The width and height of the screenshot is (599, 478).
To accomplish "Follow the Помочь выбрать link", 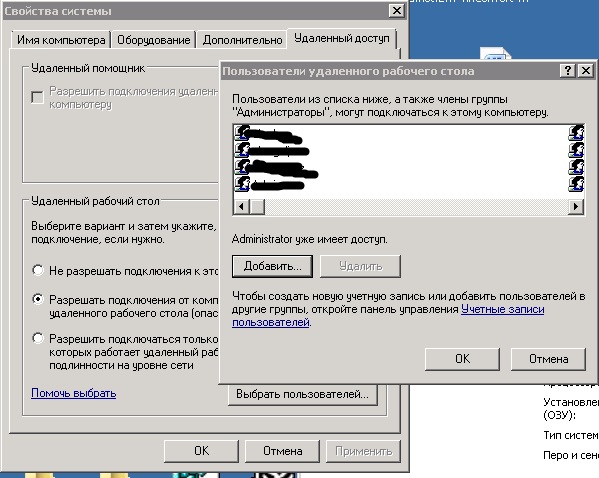I will pos(74,393).
